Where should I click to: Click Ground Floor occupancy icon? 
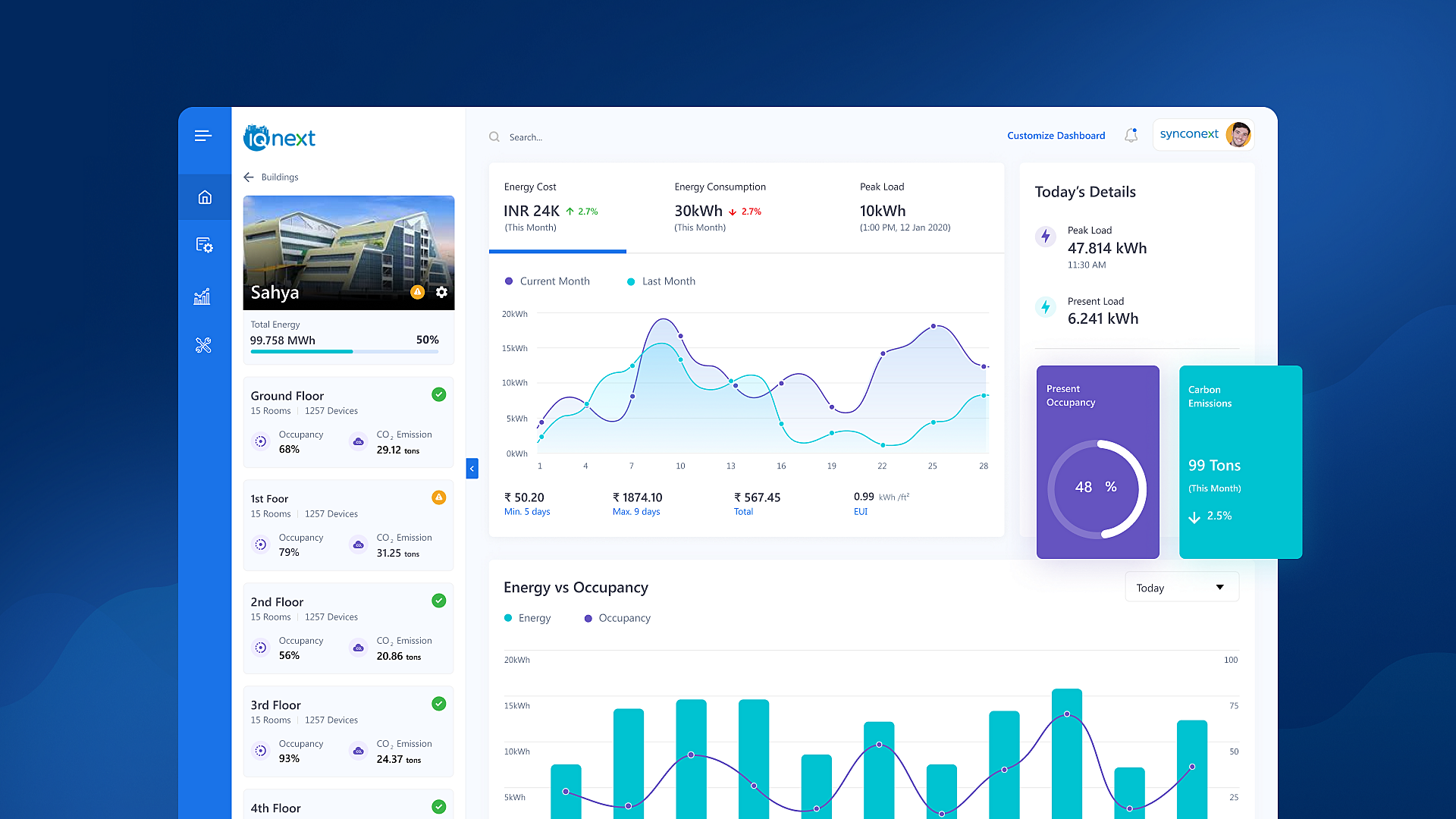(261, 441)
